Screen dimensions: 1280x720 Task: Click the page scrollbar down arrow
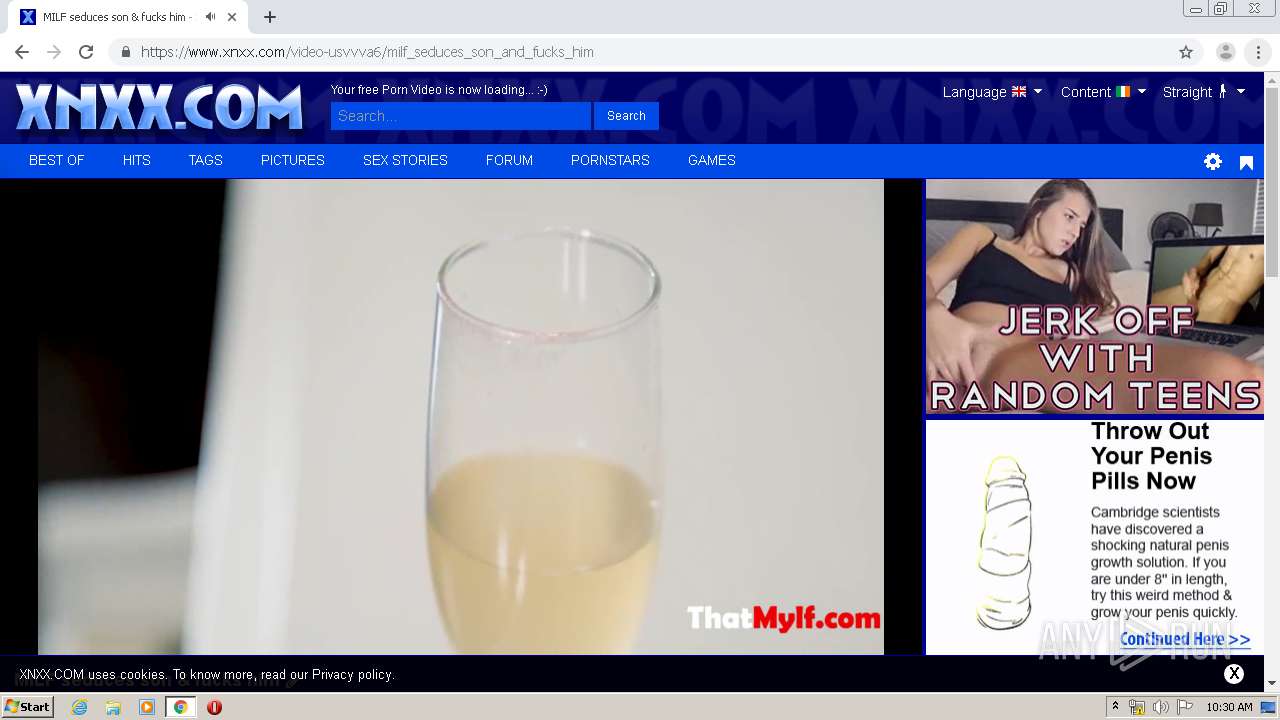tap(1272, 684)
